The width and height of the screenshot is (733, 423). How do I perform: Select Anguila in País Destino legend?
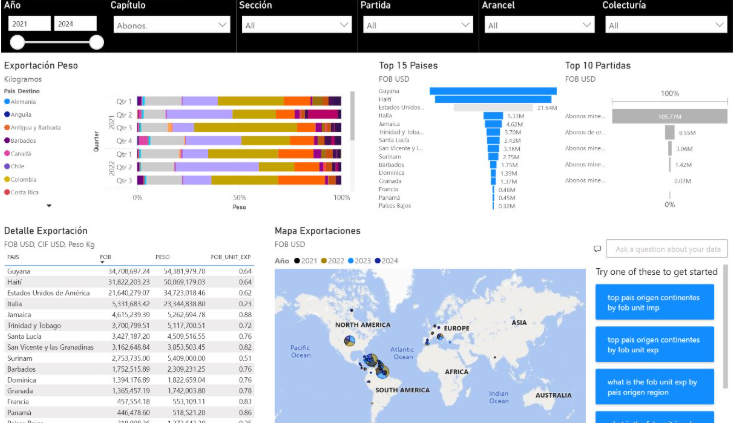click(x=18, y=115)
